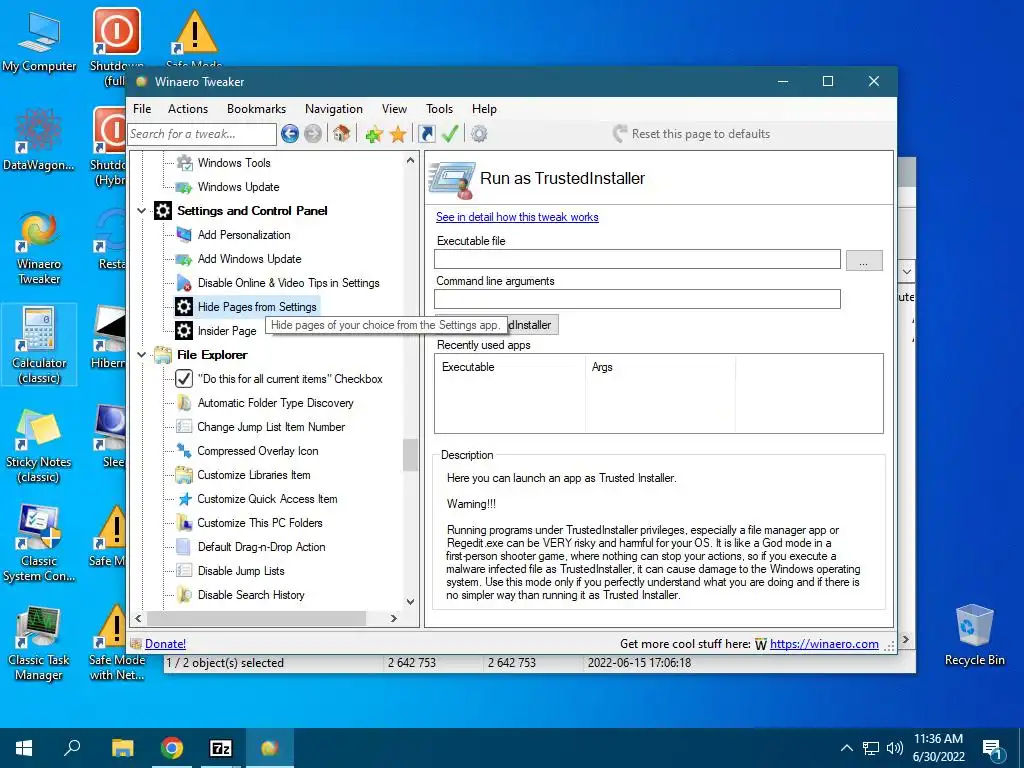This screenshot has width=1024, height=768.
Task: Click the Executable file input field
Action: point(637,259)
